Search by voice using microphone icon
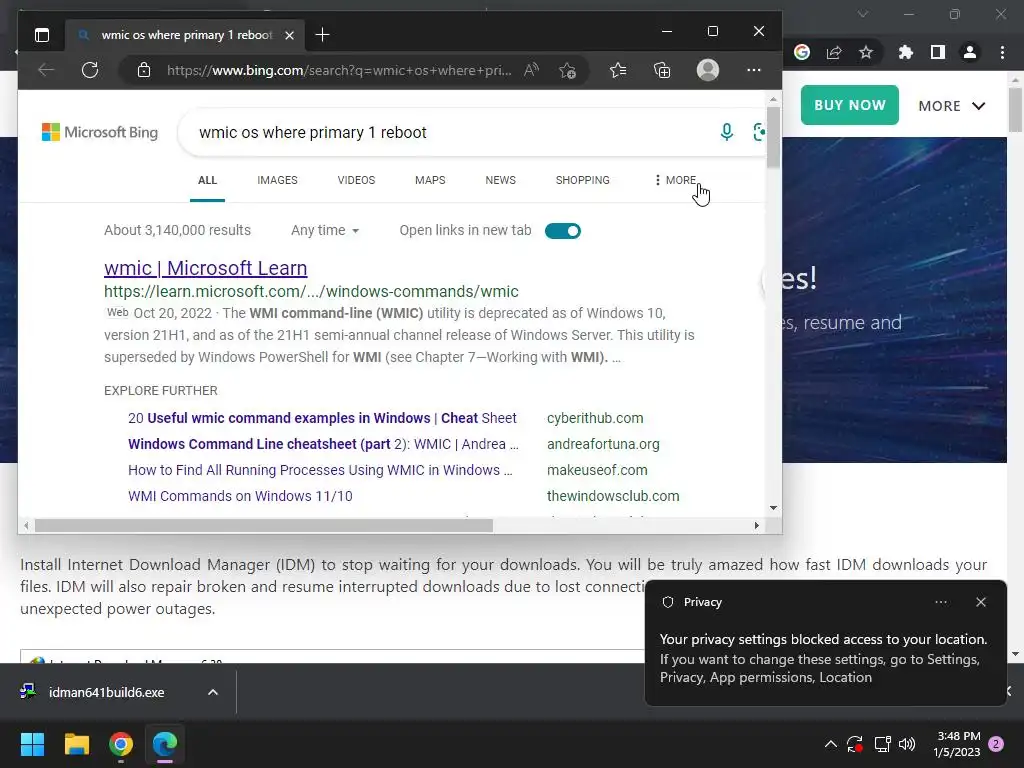Image resolution: width=1024 pixels, height=768 pixels. point(726,132)
